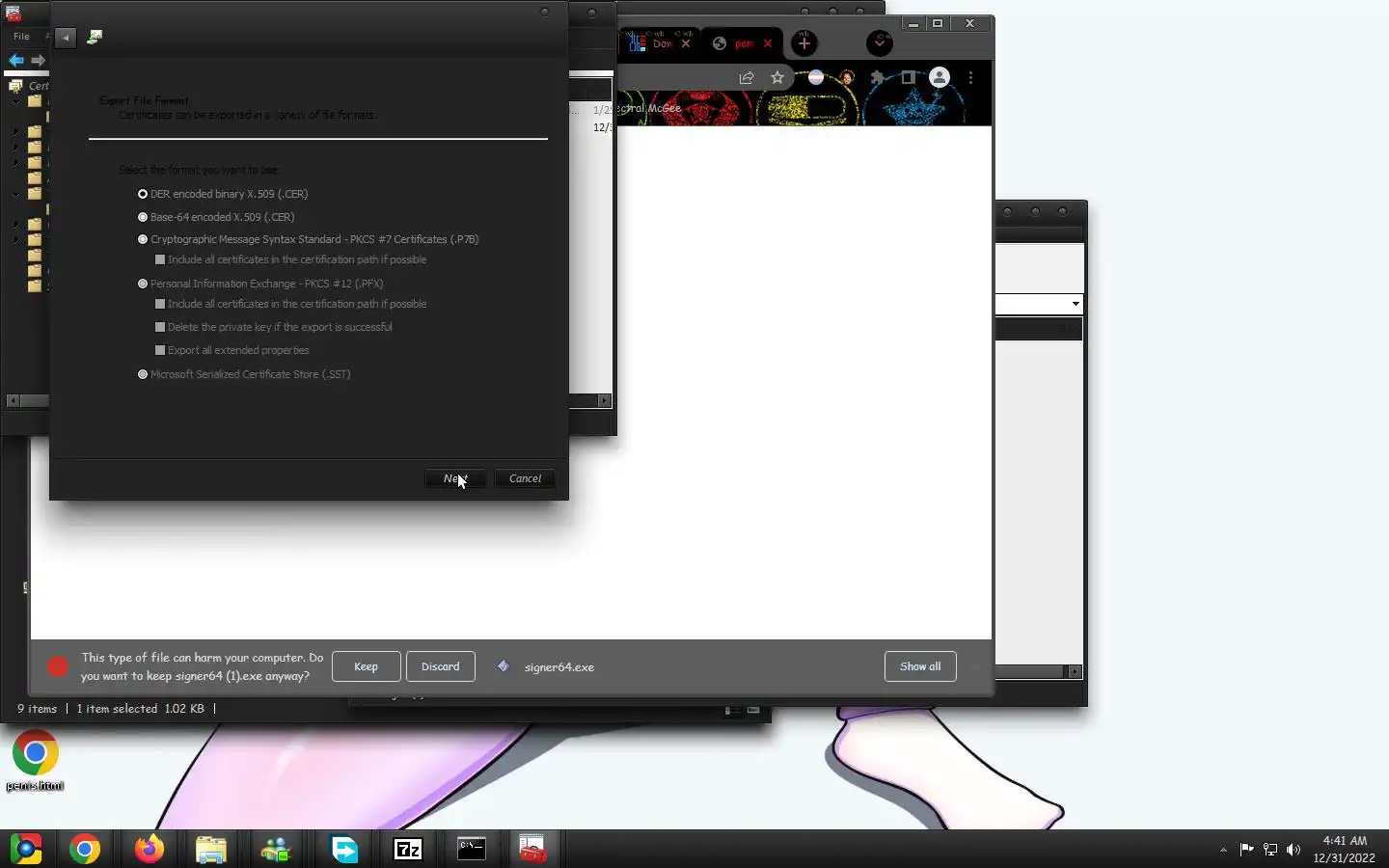
Task: Open pen.shtml desktop shortcut
Action: (x=35, y=762)
